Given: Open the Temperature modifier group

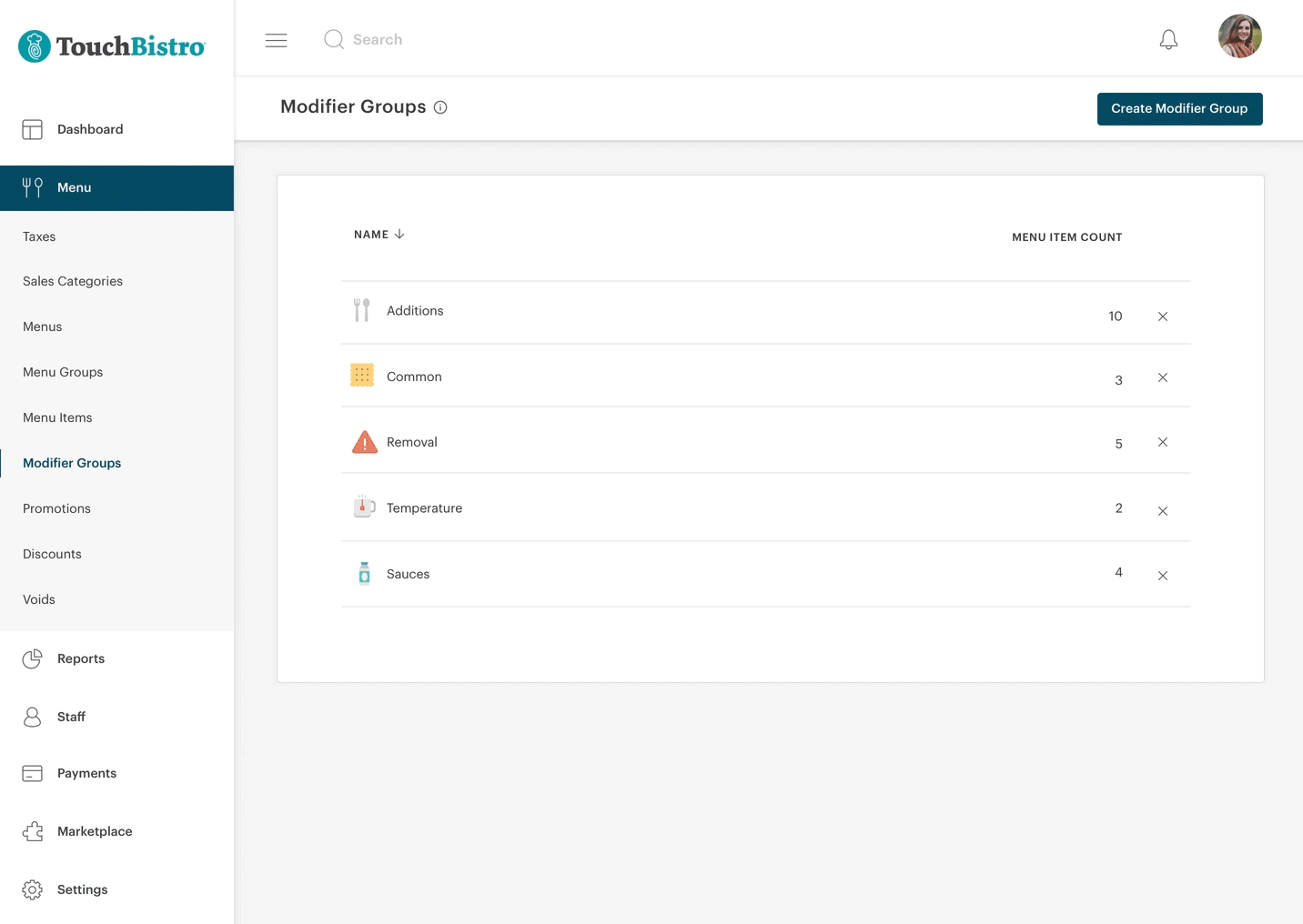Looking at the screenshot, I should (x=424, y=508).
